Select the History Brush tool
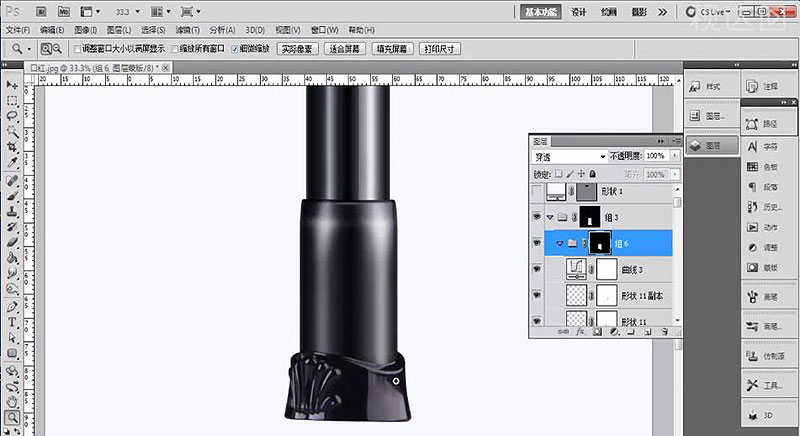800x436 pixels. click(12, 227)
